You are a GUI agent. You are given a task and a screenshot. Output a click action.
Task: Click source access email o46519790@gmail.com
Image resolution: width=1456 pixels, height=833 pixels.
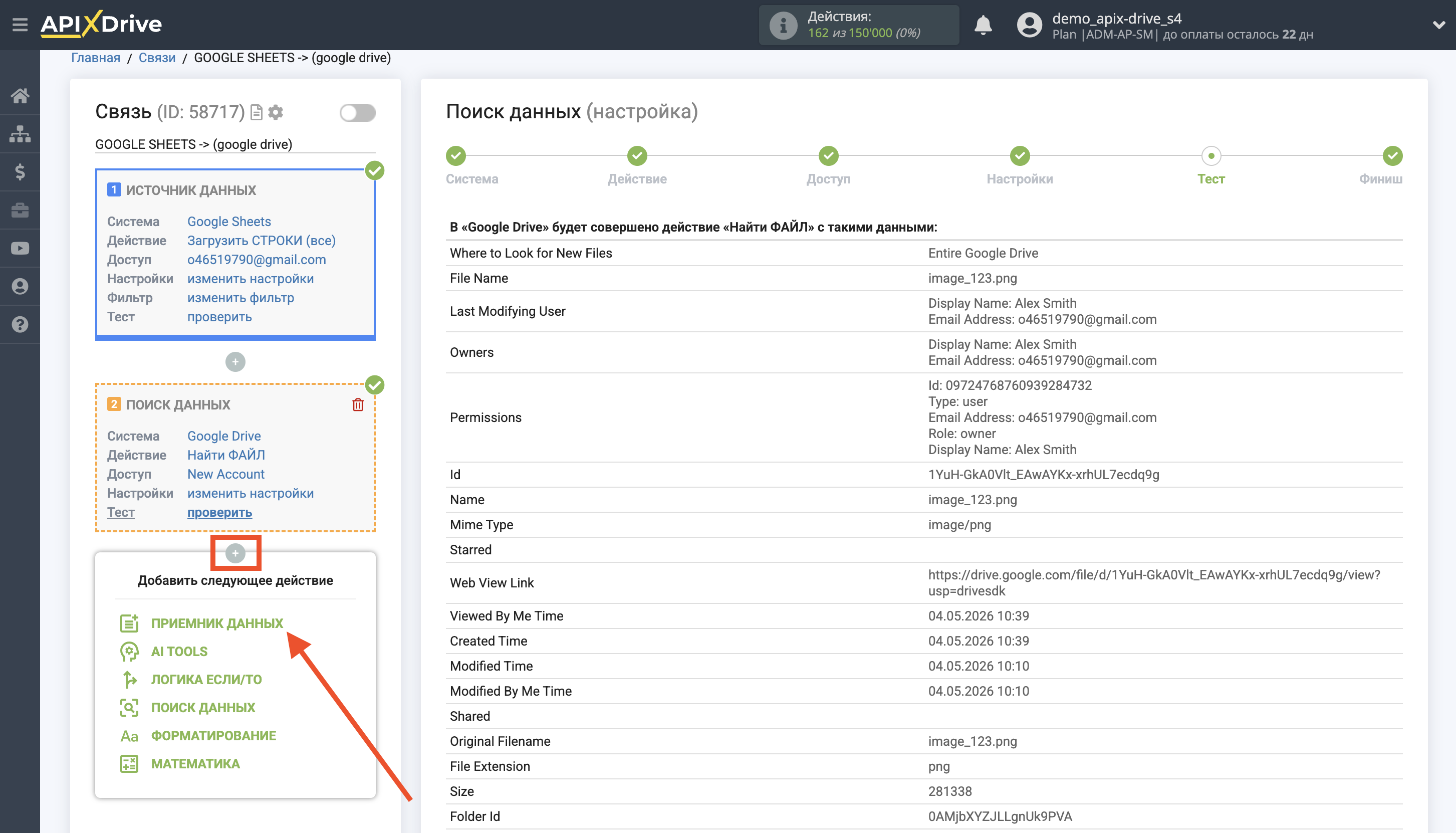tap(256, 259)
